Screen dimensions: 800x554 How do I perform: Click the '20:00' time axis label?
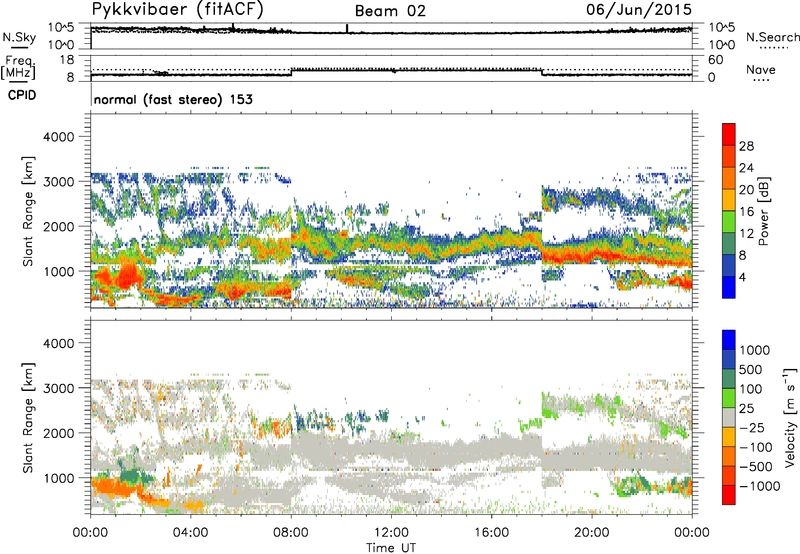[x=592, y=533]
